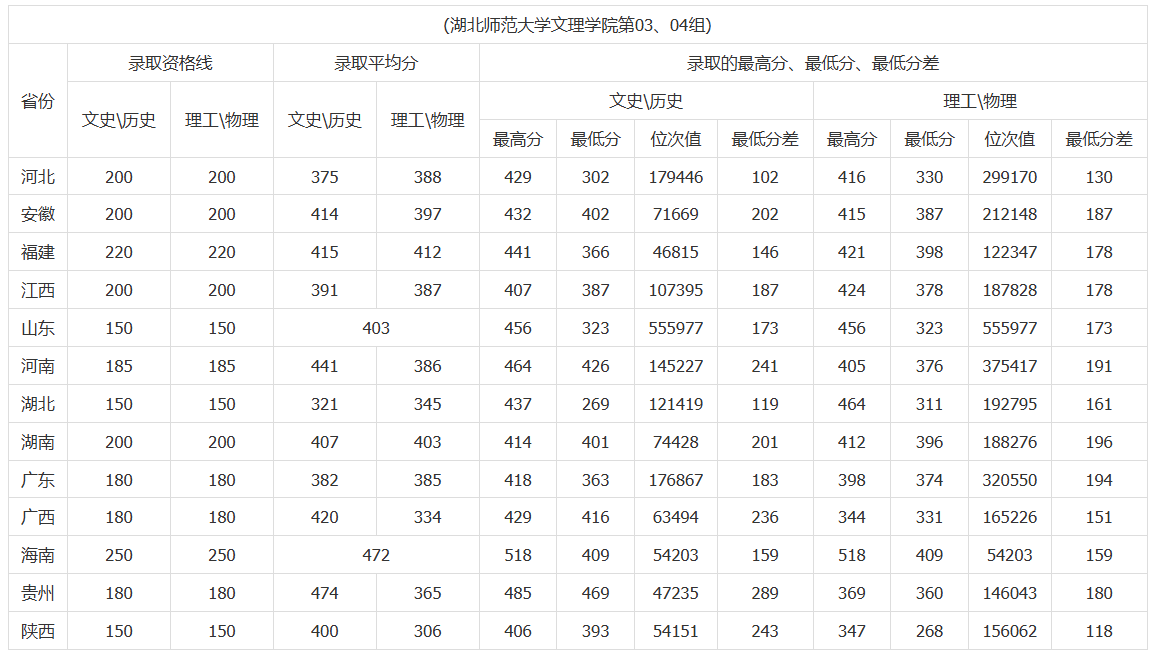This screenshot has width=1153, height=656.
Task: Click the value 71669 in 安徽 row
Action: (x=676, y=215)
